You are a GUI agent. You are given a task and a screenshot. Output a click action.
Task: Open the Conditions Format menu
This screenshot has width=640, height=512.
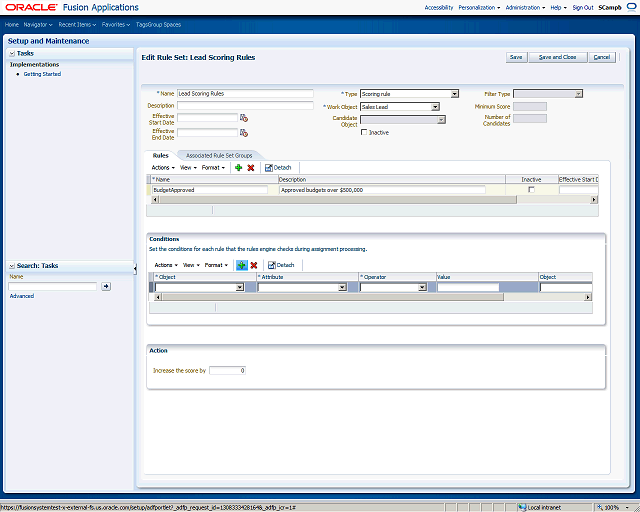[x=216, y=265]
